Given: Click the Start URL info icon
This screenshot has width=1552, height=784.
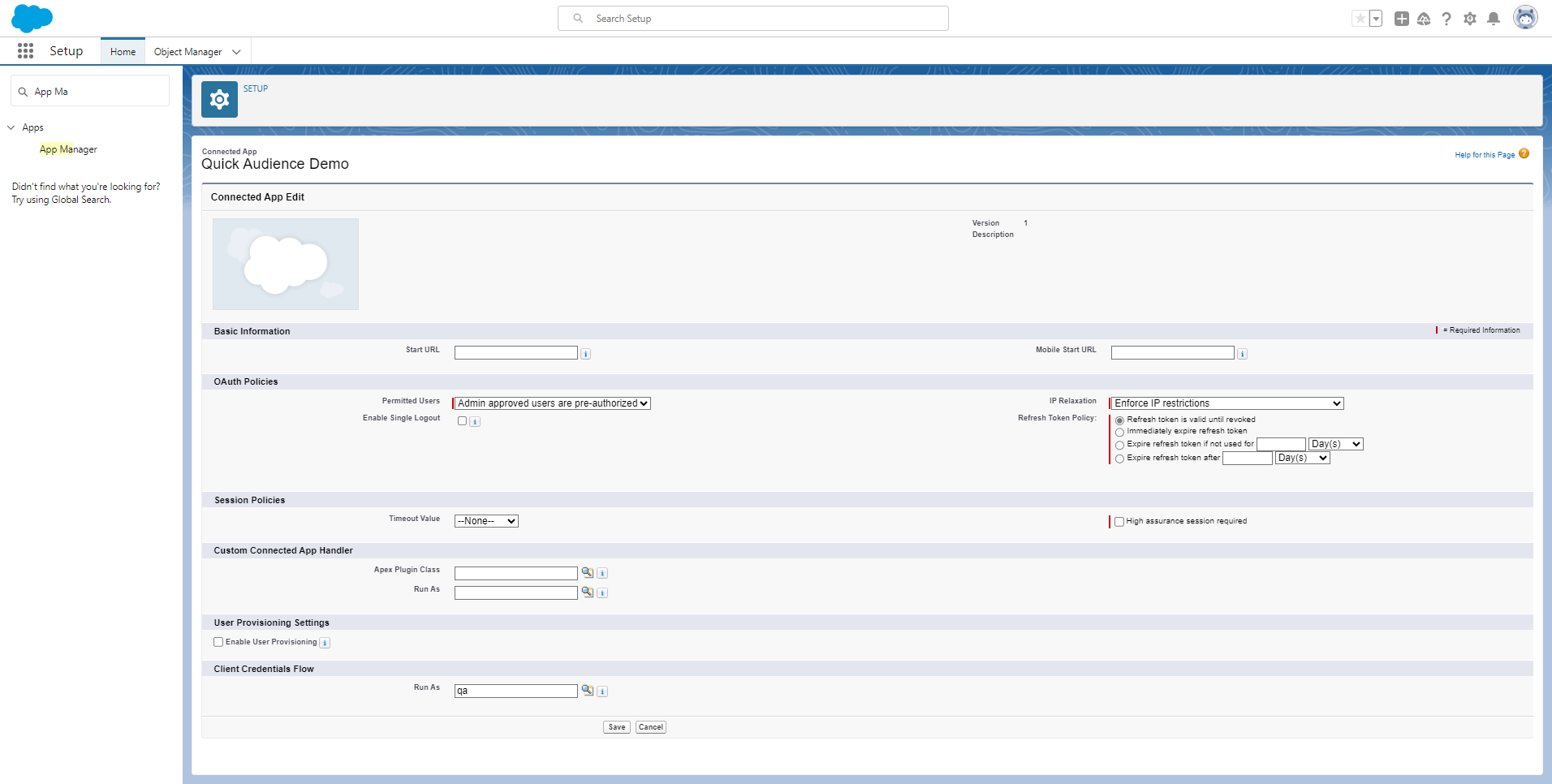Looking at the screenshot, I should [586, 354].
